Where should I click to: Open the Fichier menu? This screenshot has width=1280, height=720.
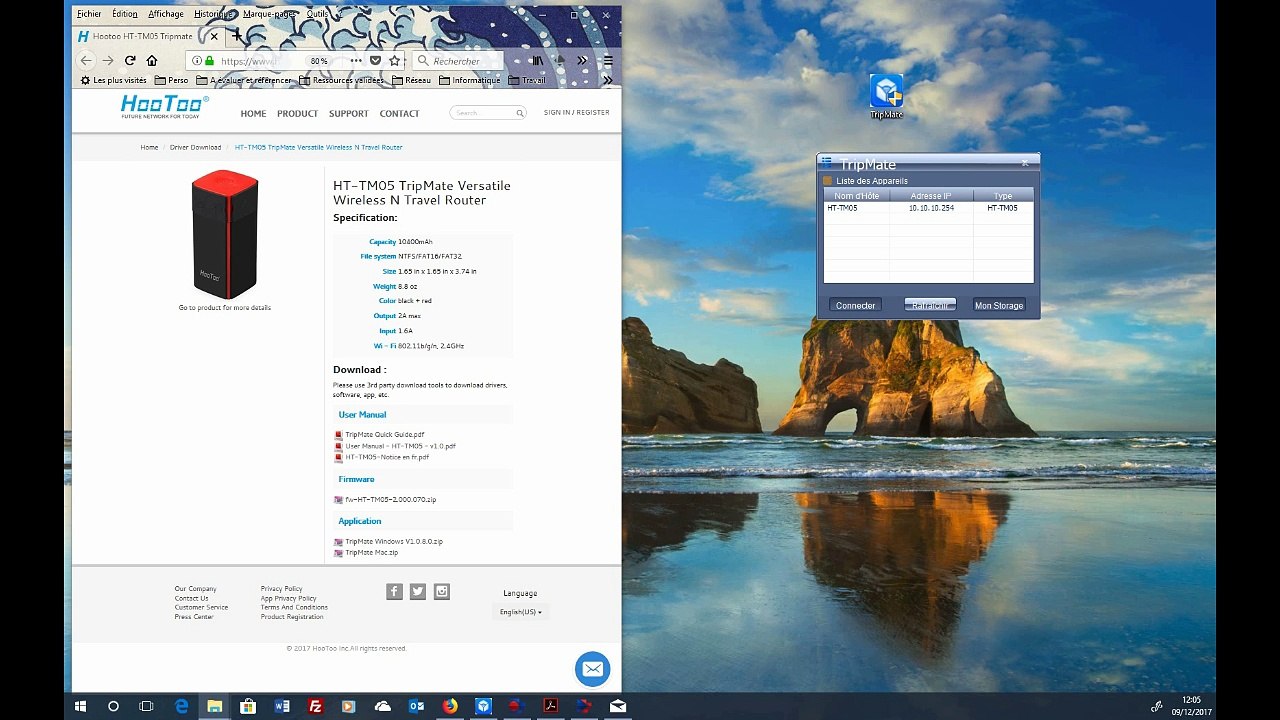(89, 14)
